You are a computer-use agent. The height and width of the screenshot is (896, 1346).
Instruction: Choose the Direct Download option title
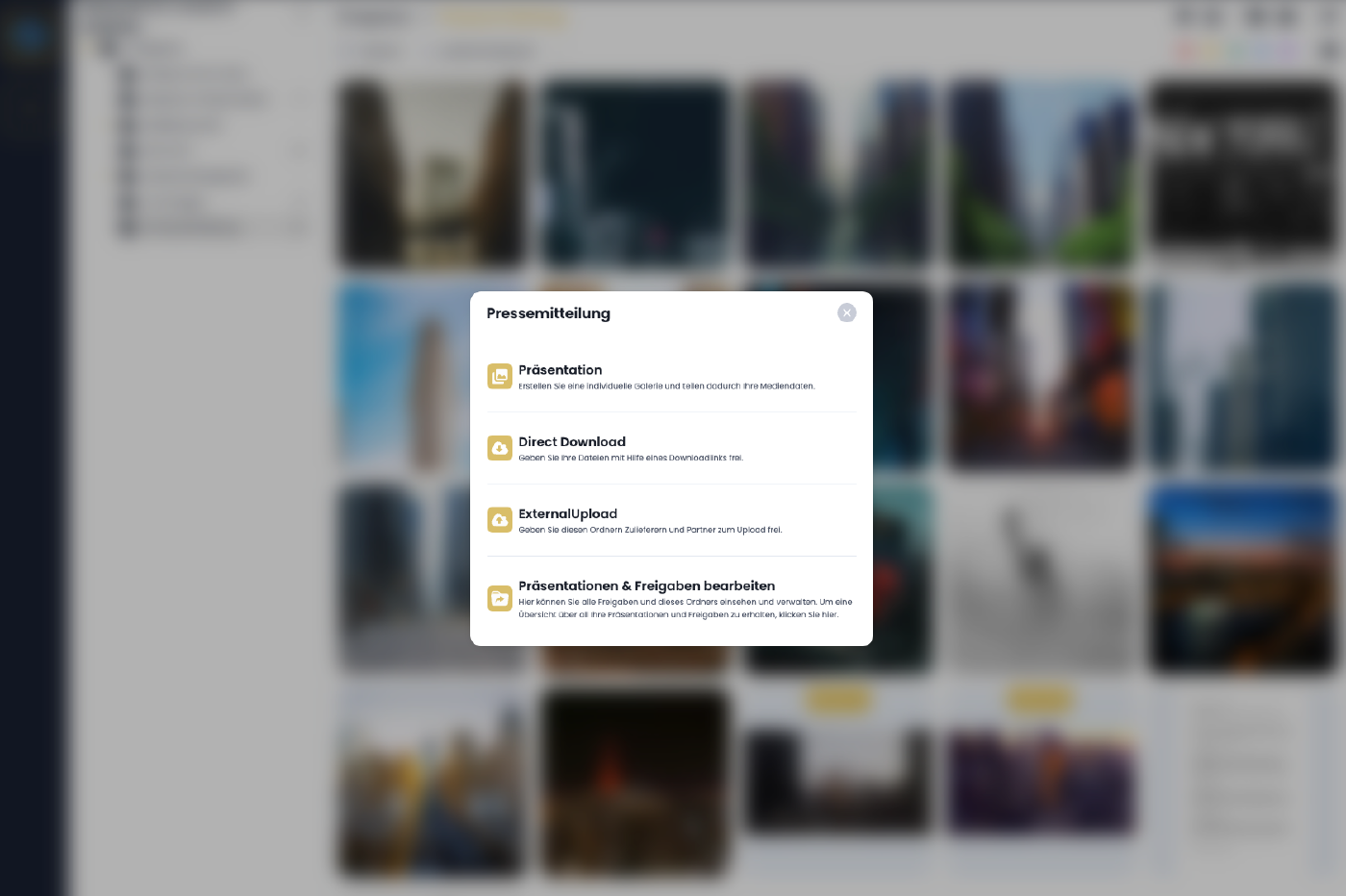click(571, 442)
